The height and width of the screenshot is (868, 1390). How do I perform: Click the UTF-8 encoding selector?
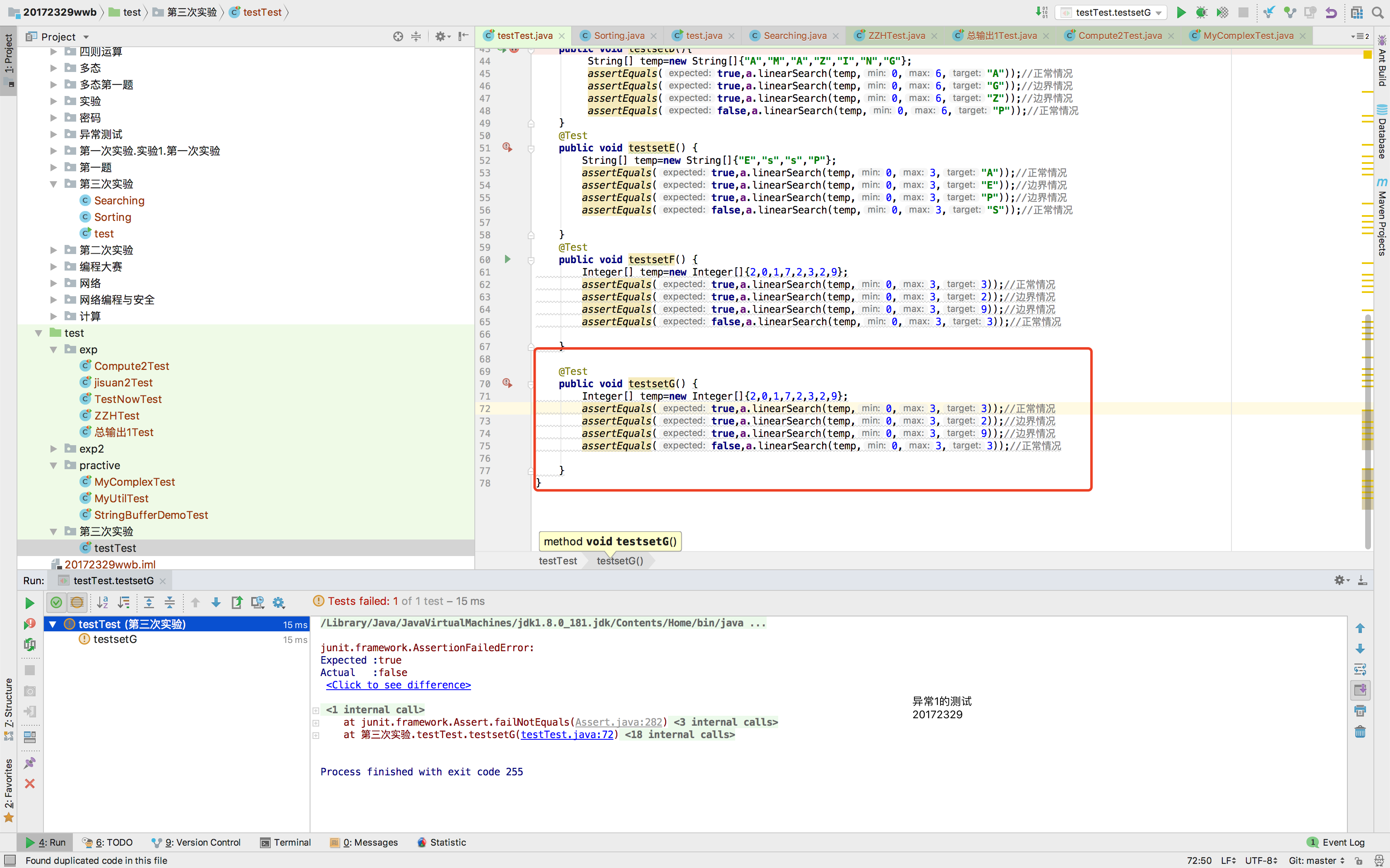pos(1261,860)
